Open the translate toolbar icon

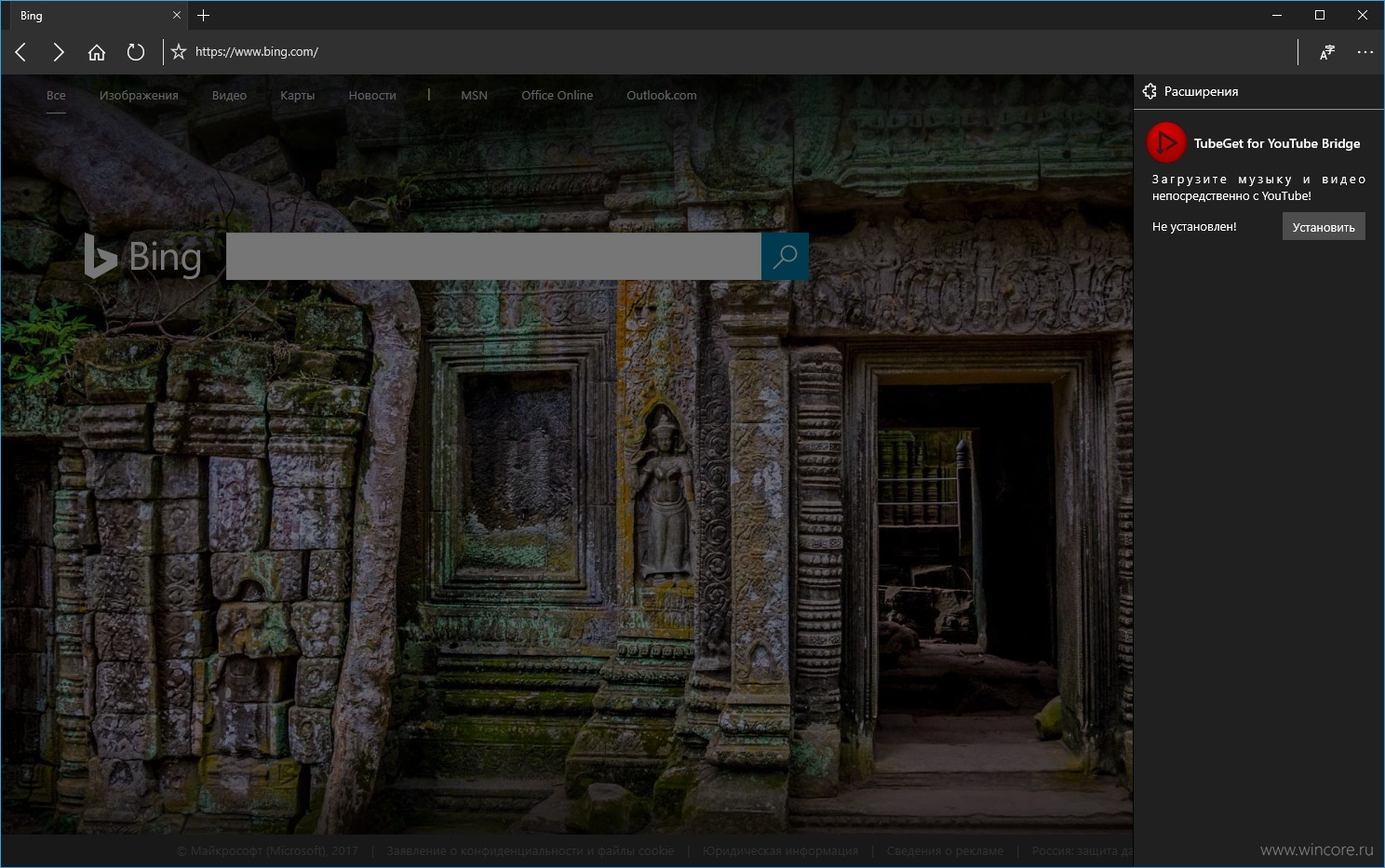[x=1327, y=52]
